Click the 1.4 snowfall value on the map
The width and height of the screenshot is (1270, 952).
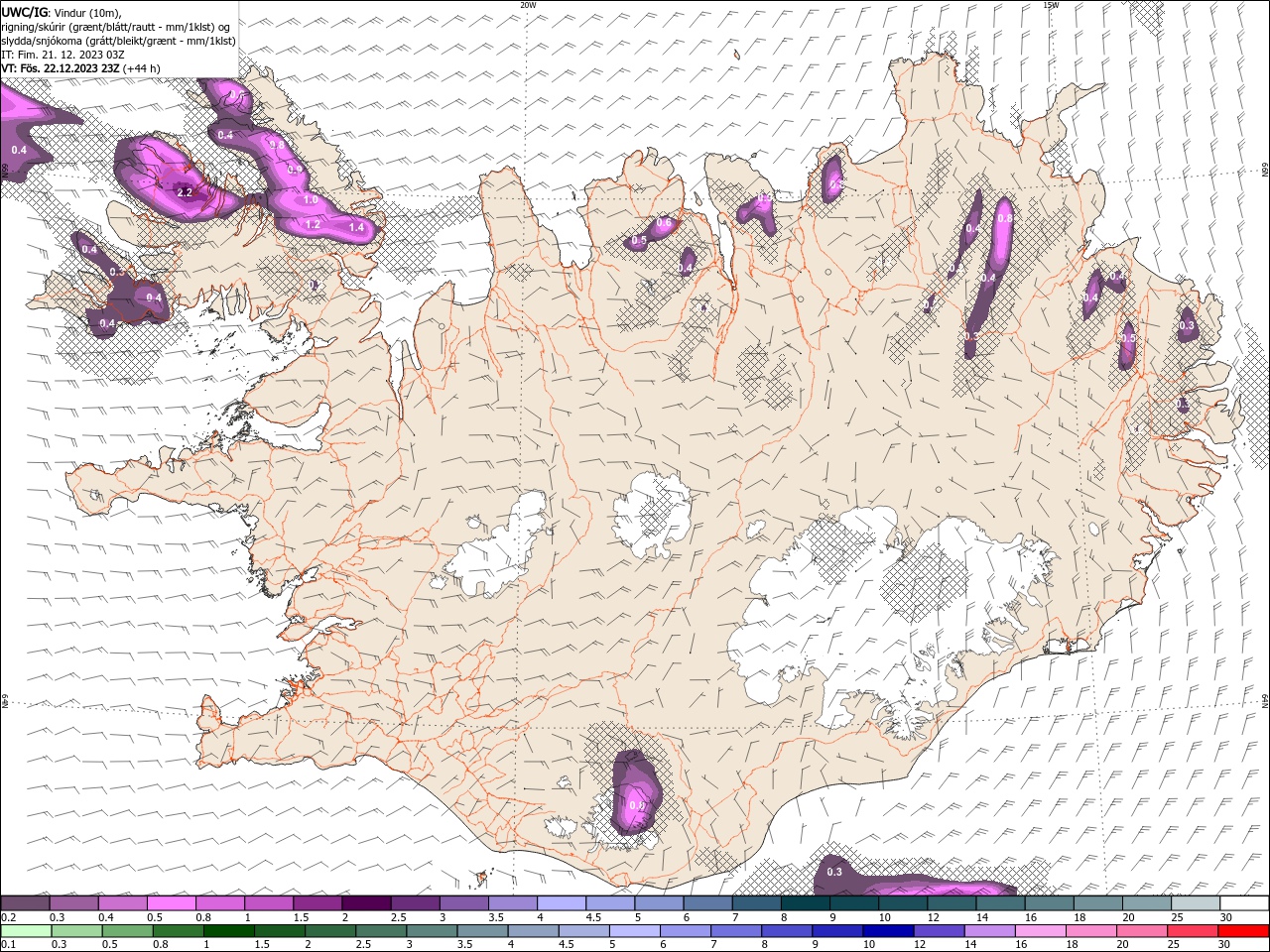[356, 227]
